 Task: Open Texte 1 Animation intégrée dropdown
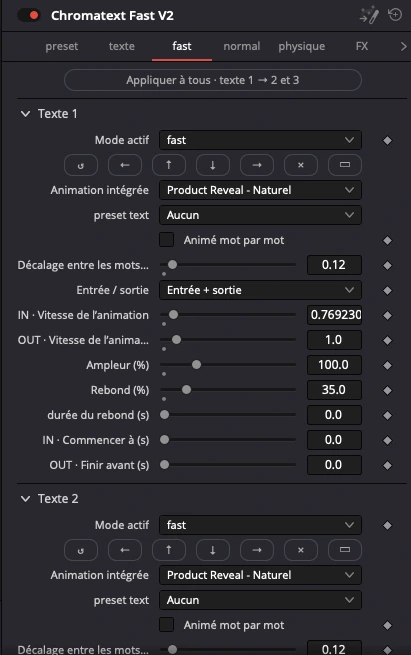pyautogui.click(x=260, y=190)
